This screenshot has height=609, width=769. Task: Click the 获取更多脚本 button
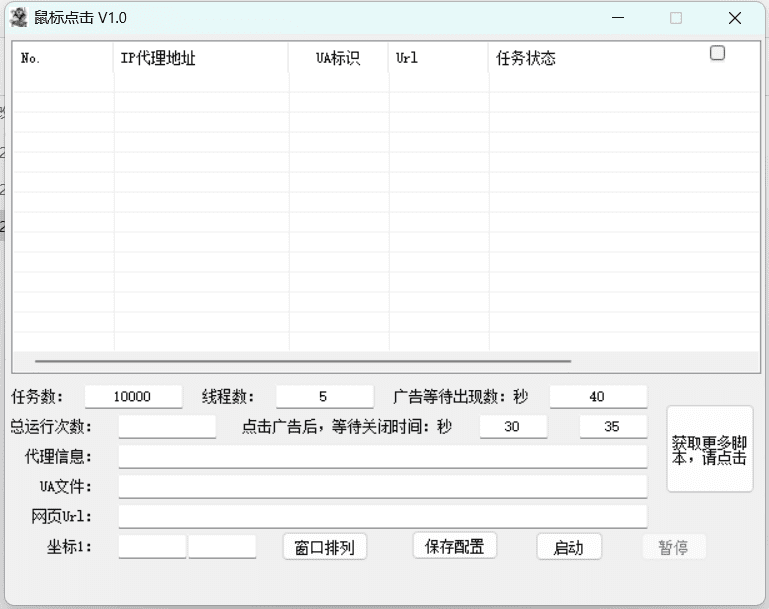(x=709, y=449)
